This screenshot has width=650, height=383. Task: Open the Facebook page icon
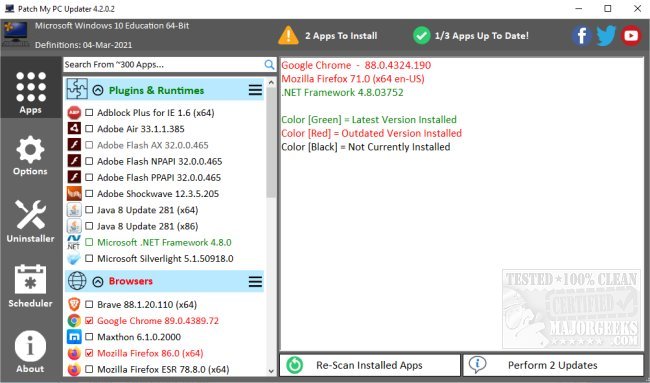coord(582,36)
